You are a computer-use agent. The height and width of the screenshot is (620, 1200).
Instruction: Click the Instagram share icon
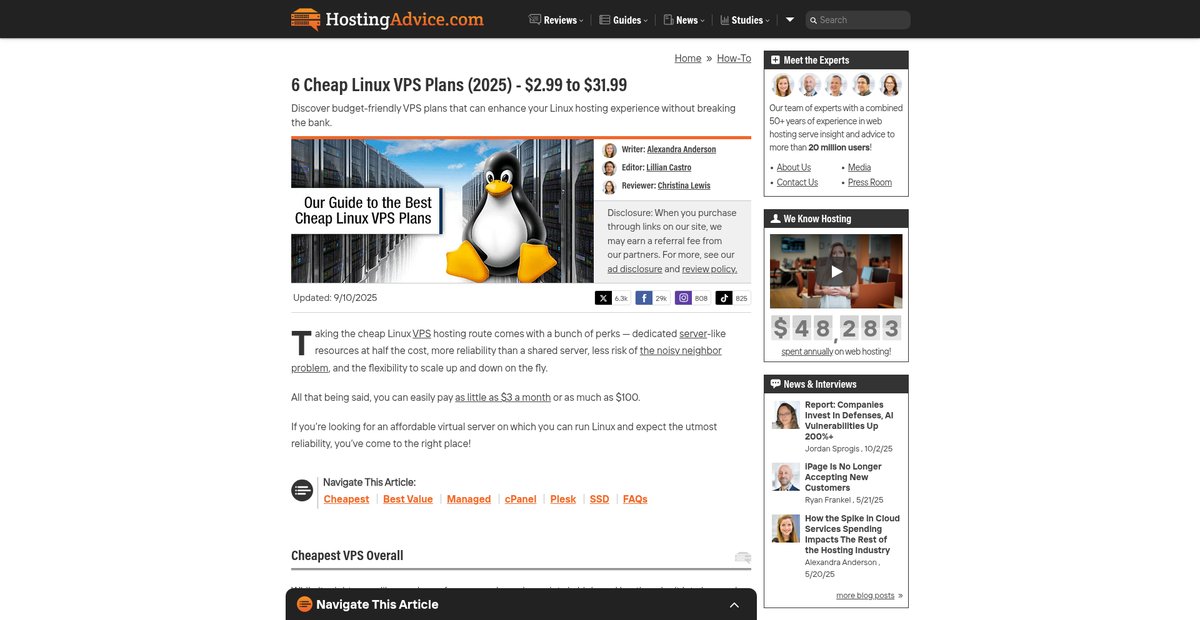[683, 298]
